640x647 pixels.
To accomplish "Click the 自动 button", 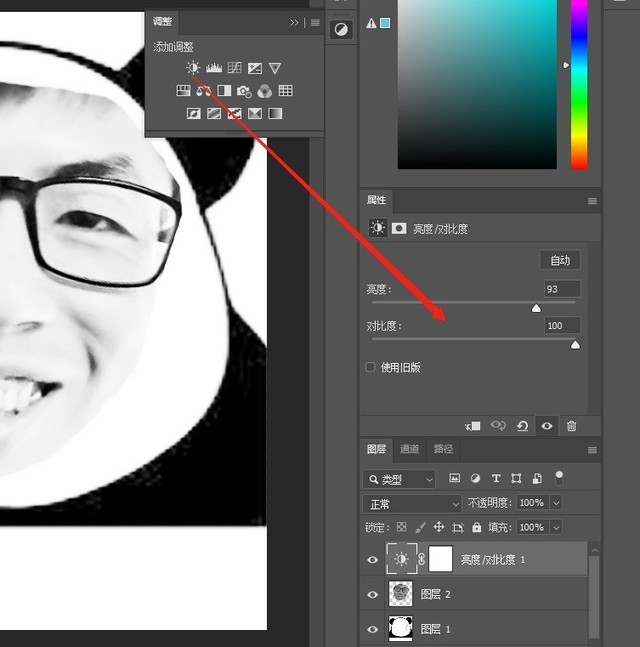I will point(560,260).
